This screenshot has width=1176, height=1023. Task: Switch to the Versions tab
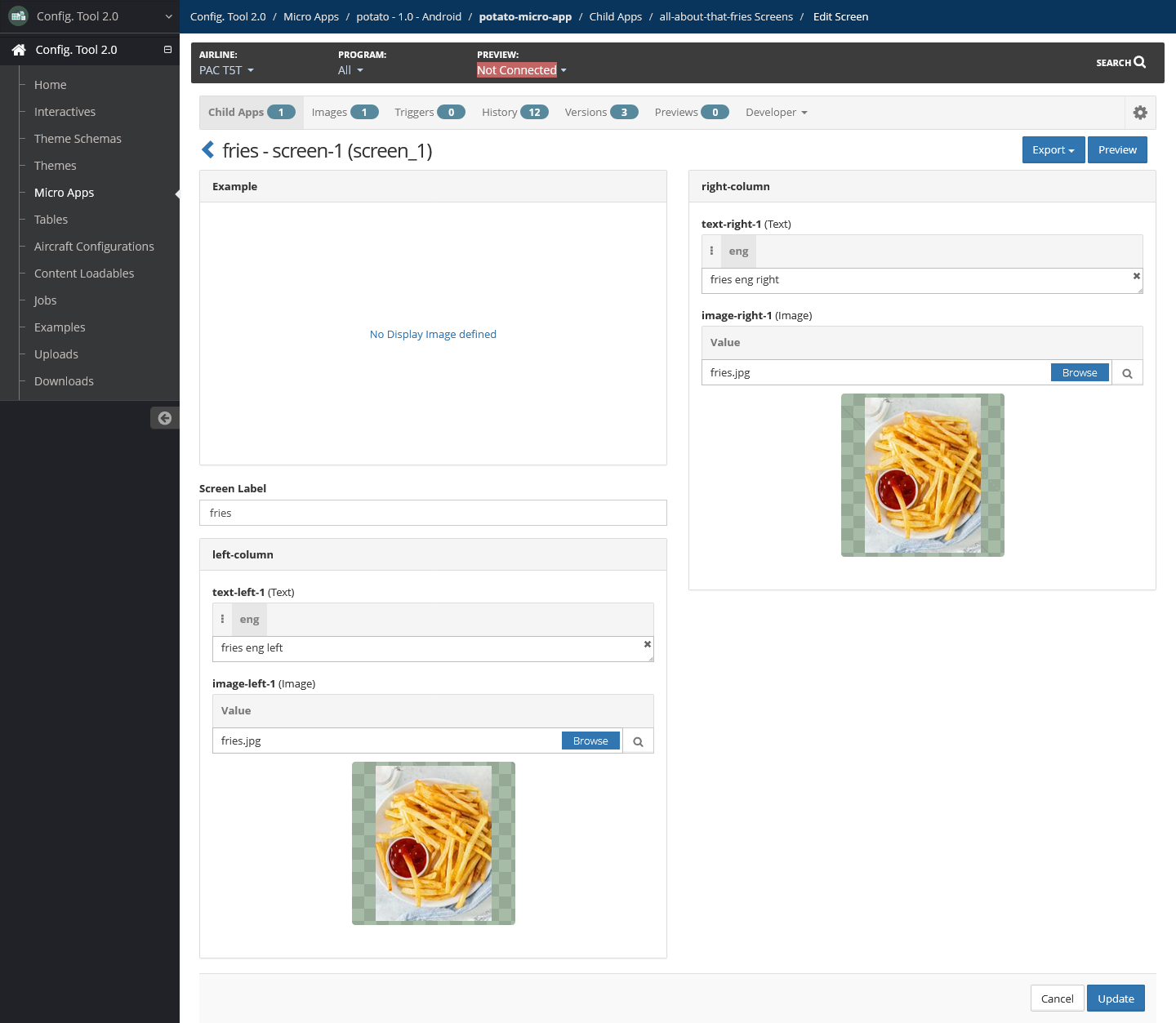pyautogui.click(x=601, y=113)
